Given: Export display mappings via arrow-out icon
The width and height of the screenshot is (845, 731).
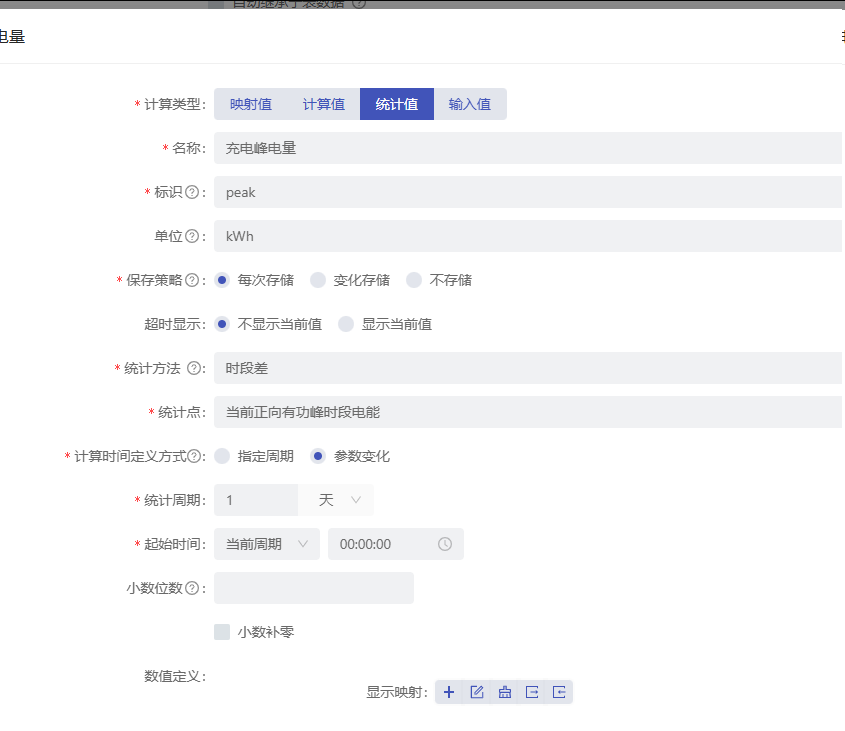Looking at the screenshot, I should pyautogui.click(x=531, y=691).
